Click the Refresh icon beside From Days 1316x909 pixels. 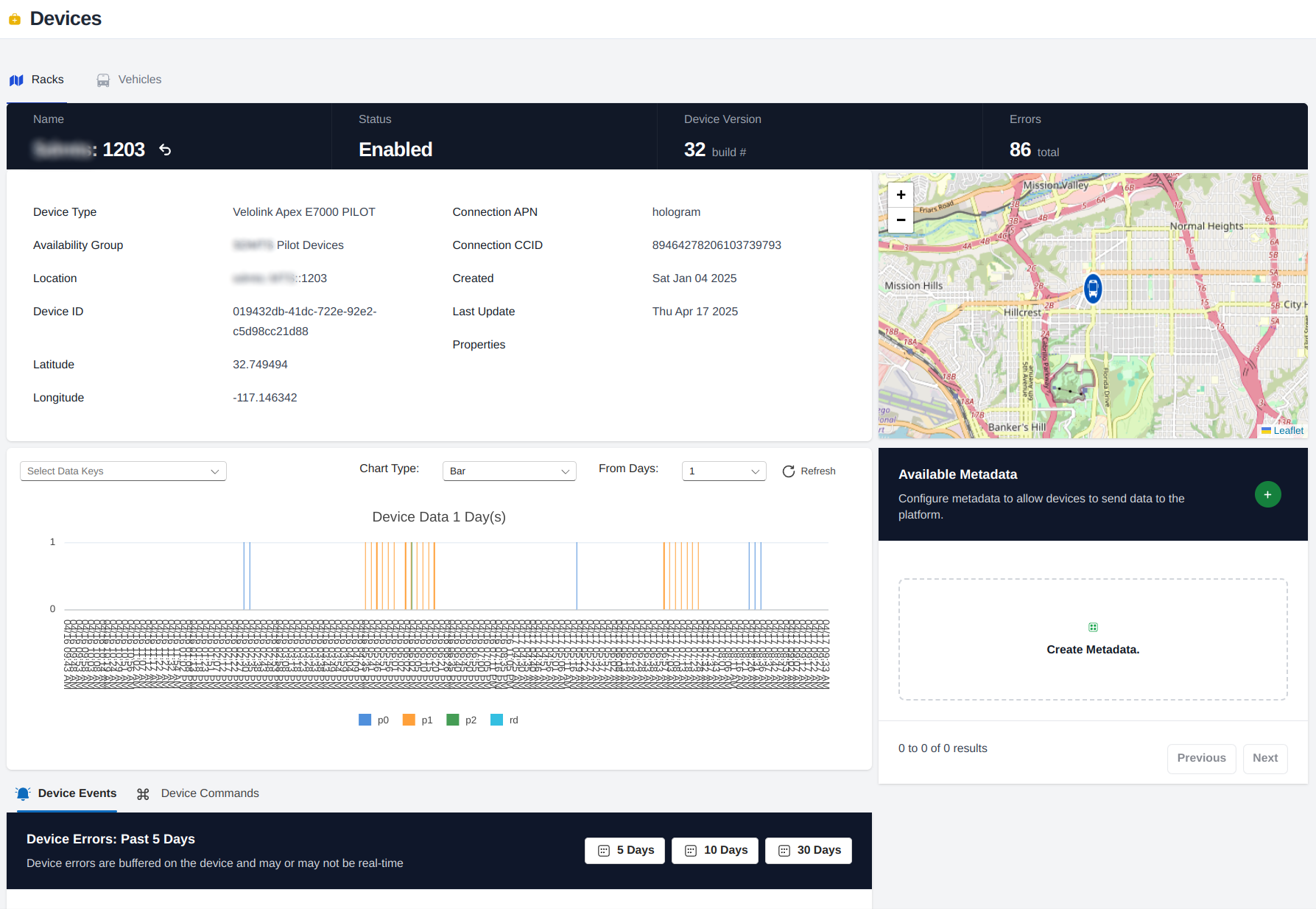pos(788,471)
